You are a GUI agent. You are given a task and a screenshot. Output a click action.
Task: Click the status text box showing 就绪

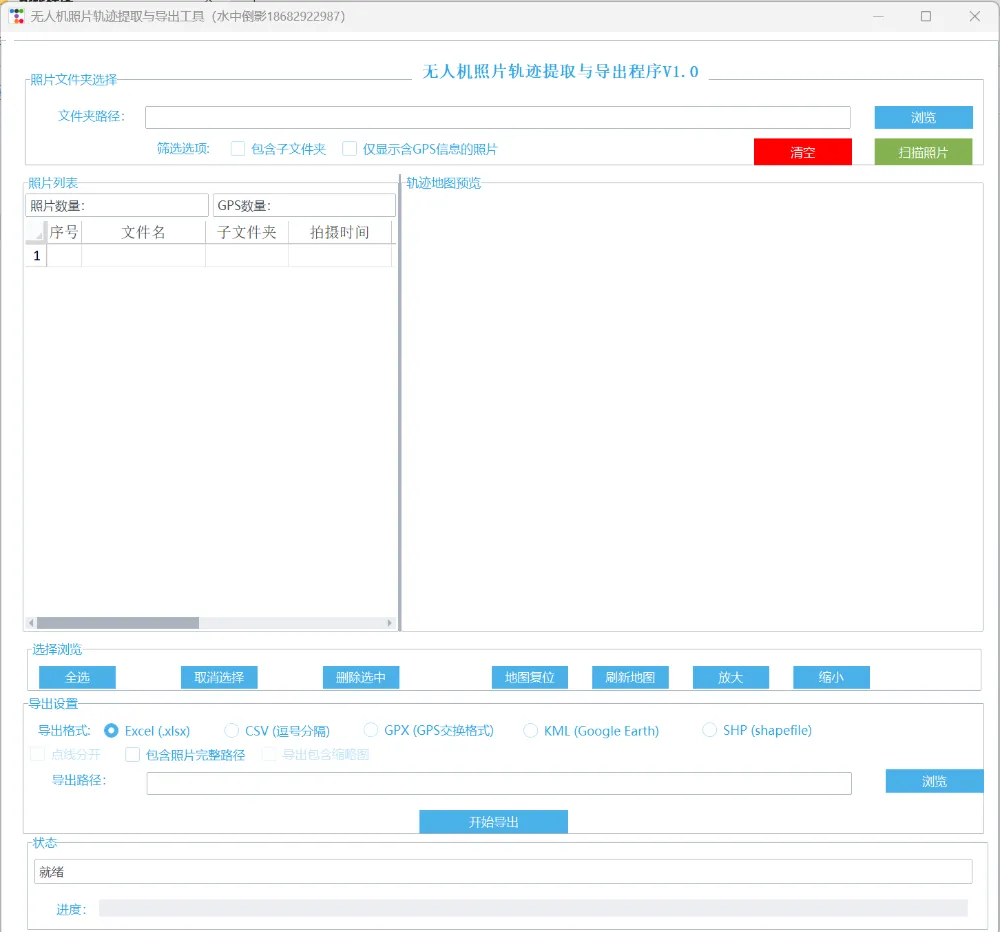click(503, 871)
